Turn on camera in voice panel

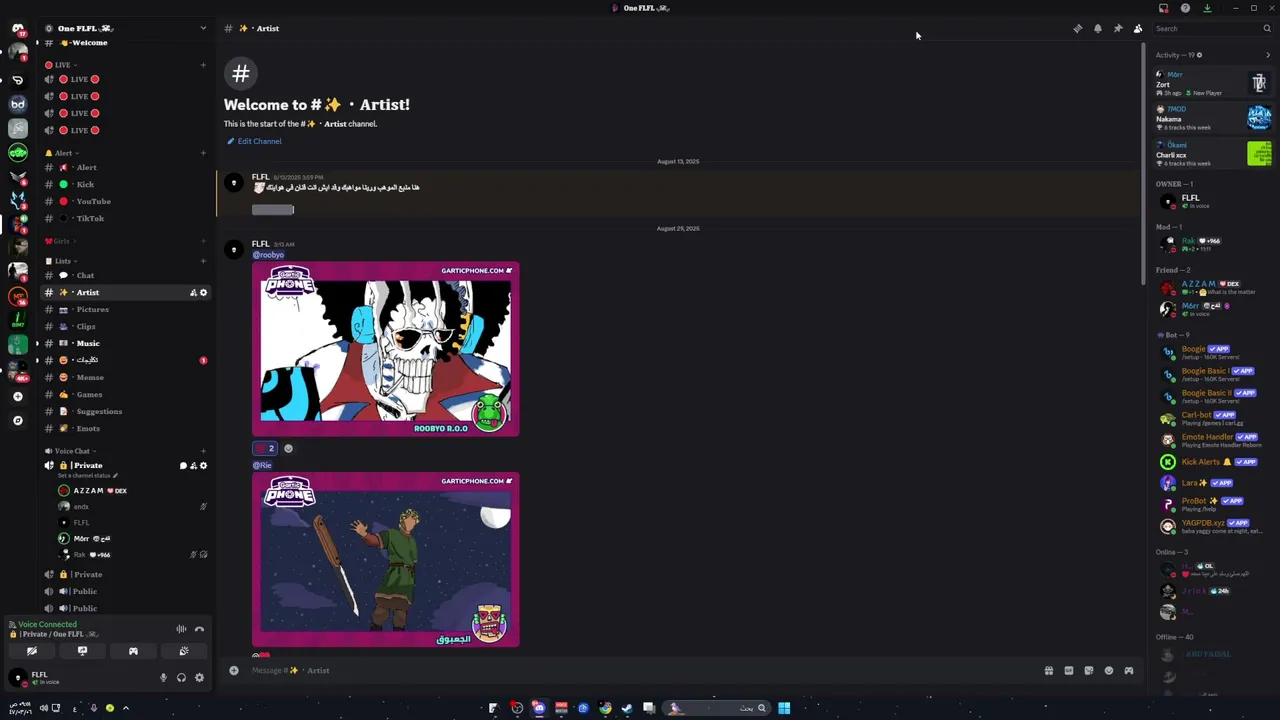[32, 651]
